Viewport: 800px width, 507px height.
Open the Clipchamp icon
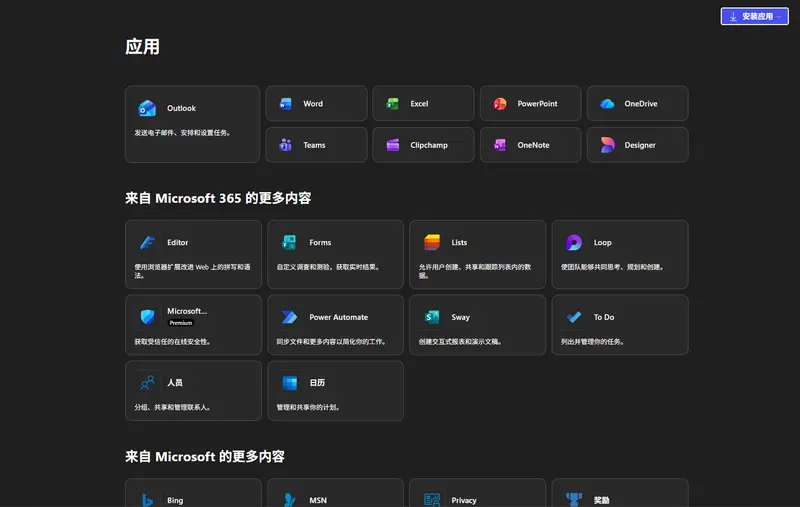(393, 145)
